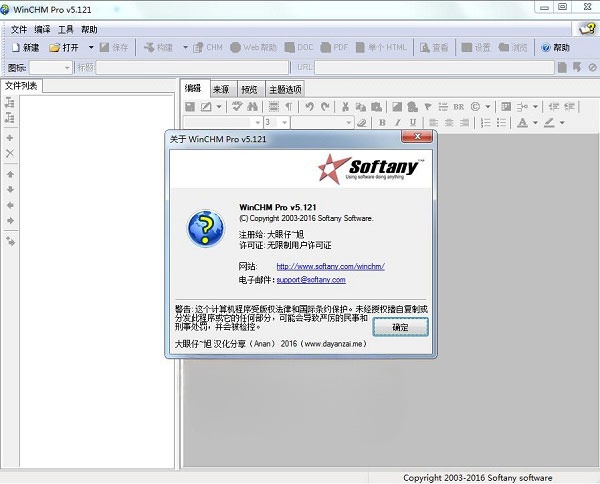This screenshot has width=600, height=484.
Task: Toggle Italic formatting button
Action: pyautogui.click(x=396, y=123)
